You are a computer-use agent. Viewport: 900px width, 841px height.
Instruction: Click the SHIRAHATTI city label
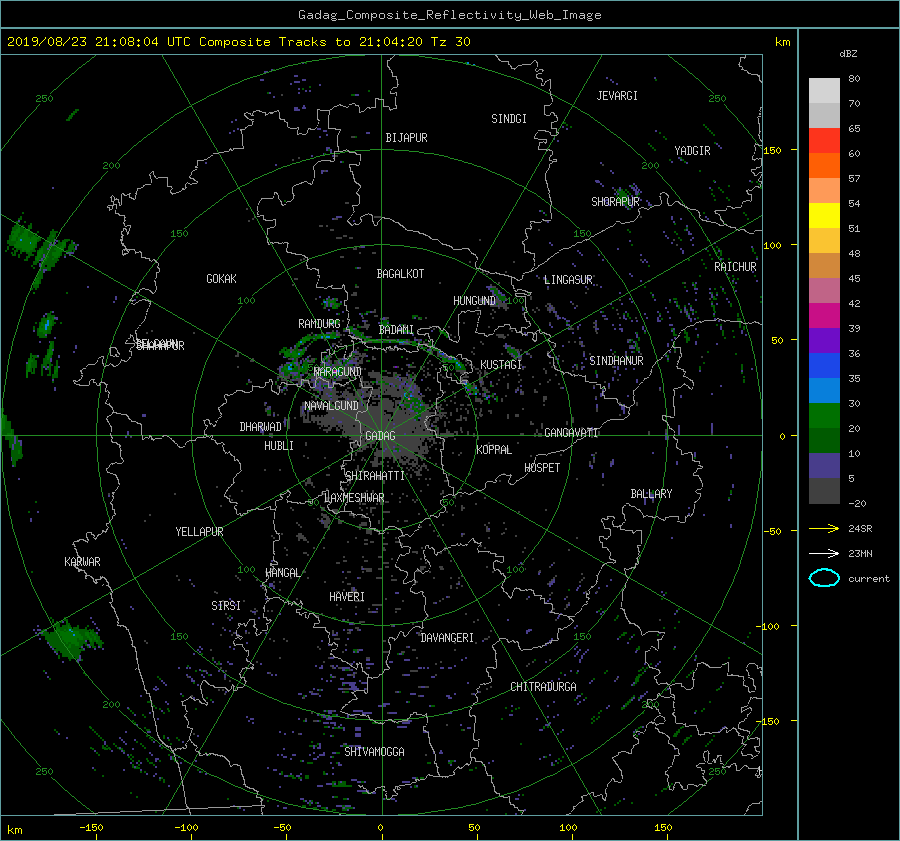coord(375,475)
